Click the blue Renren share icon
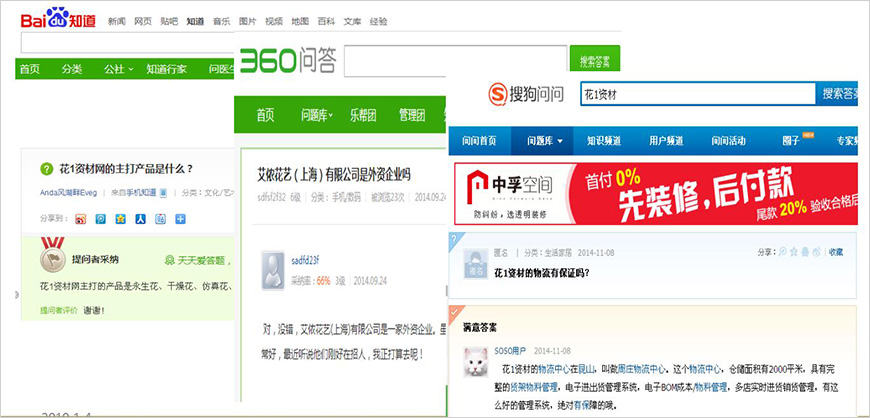 point(140,219)
